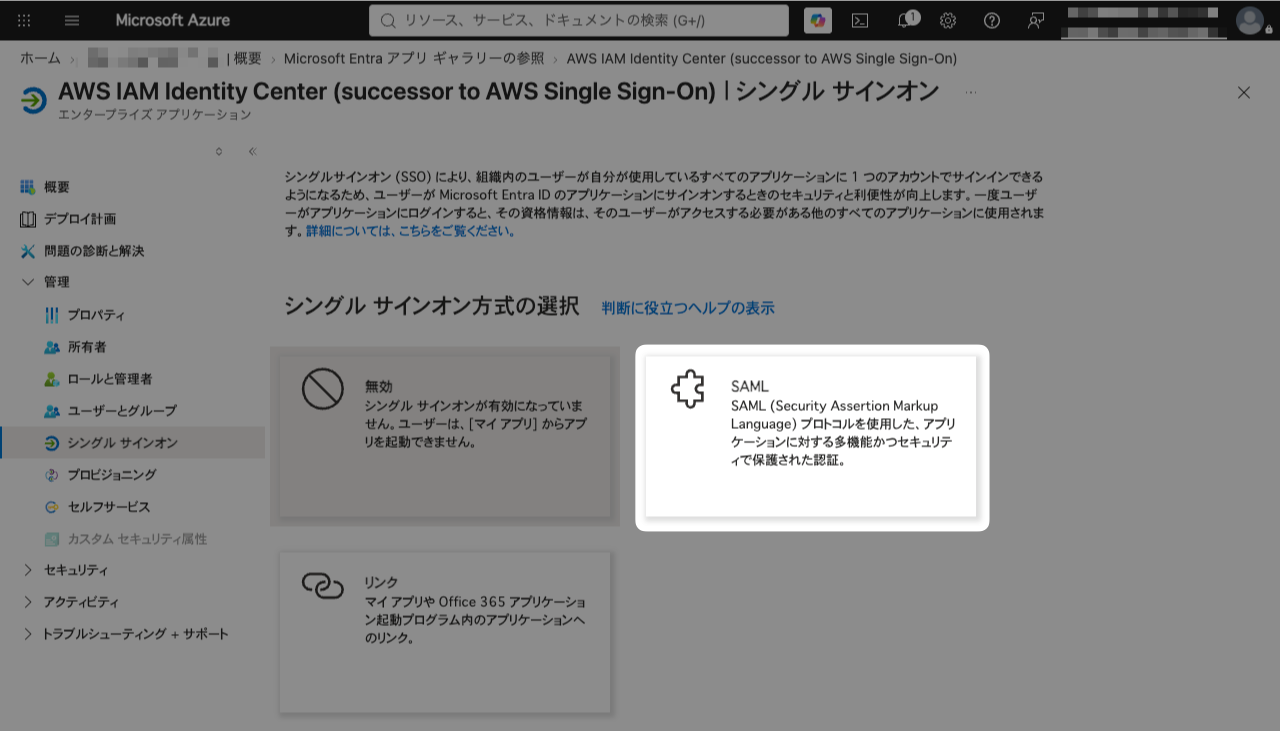Click the リンク chain icon
The height and width of the screenshot is (731, 1280).
[x=323, y=586]
